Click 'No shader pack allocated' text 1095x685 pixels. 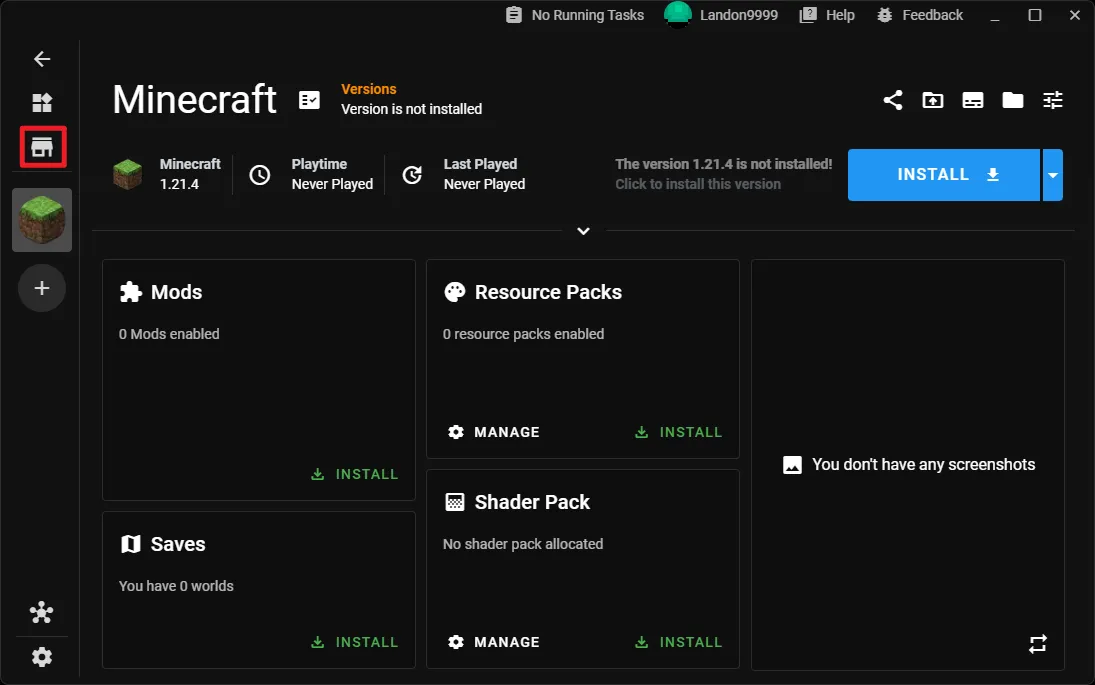(x=522, y=544)
